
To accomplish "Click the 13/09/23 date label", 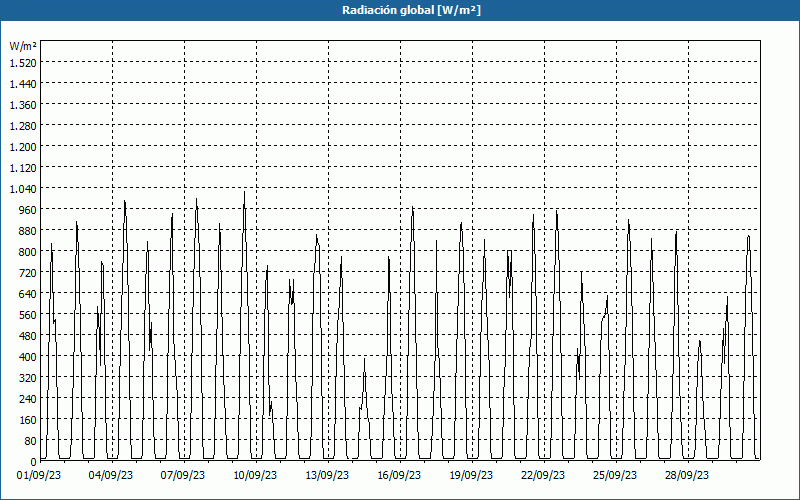I will pyautogui.click(x=327, y=475).
